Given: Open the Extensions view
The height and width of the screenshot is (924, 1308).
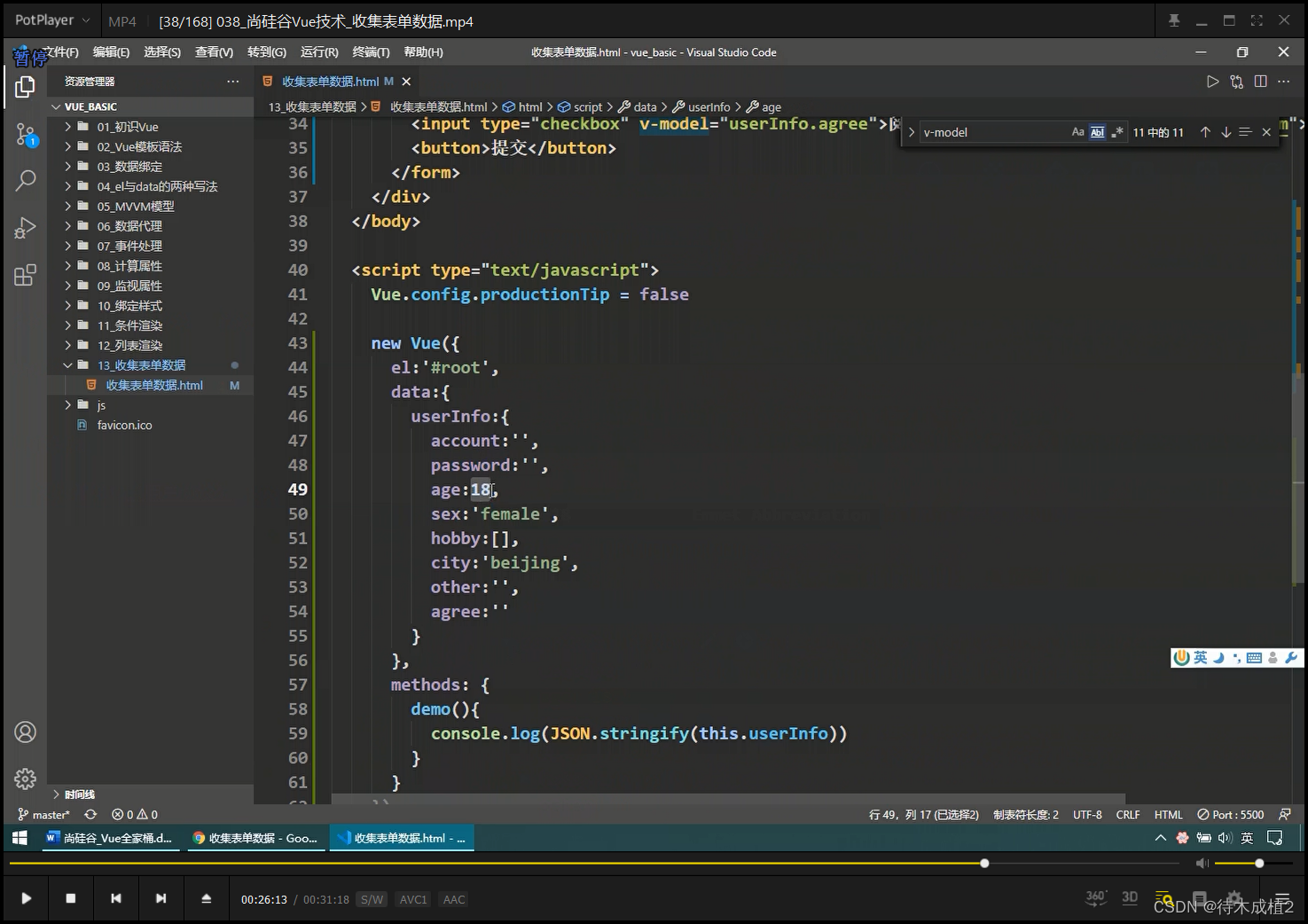Looking at the screenshot, I should (25, 275).
